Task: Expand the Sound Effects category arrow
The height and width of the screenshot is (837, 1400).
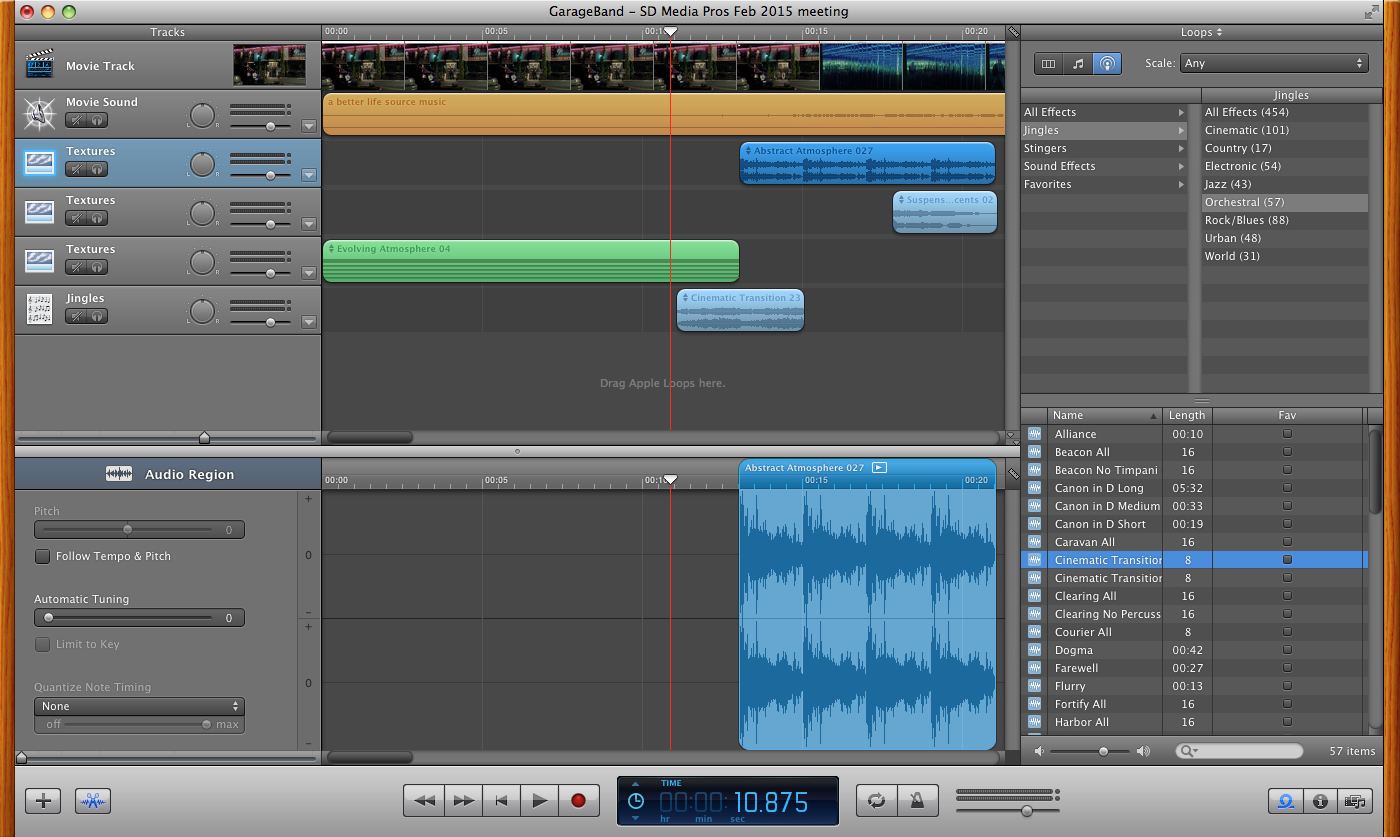Action: pos(1181,166)
